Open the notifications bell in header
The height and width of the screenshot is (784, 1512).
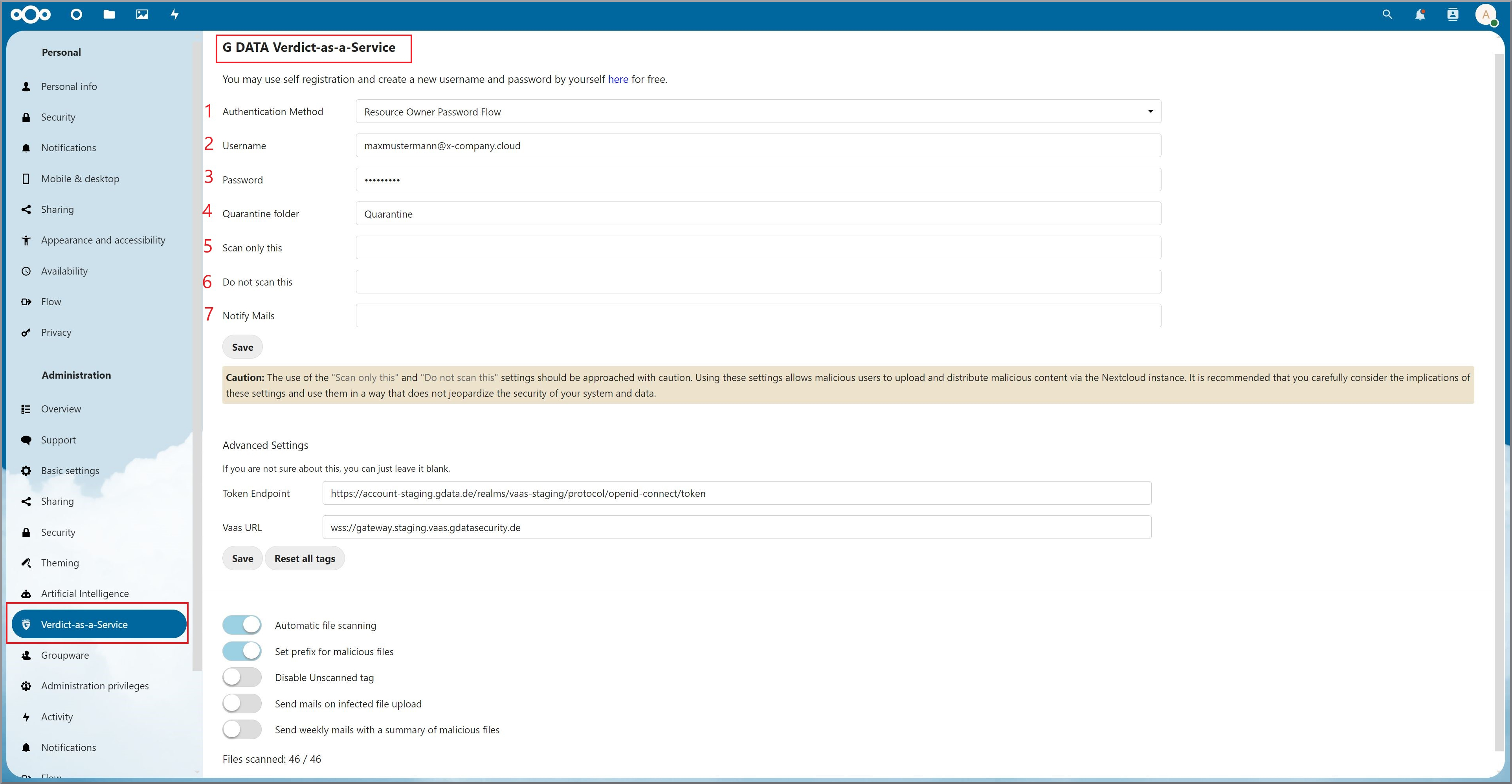pos(1420,15)
